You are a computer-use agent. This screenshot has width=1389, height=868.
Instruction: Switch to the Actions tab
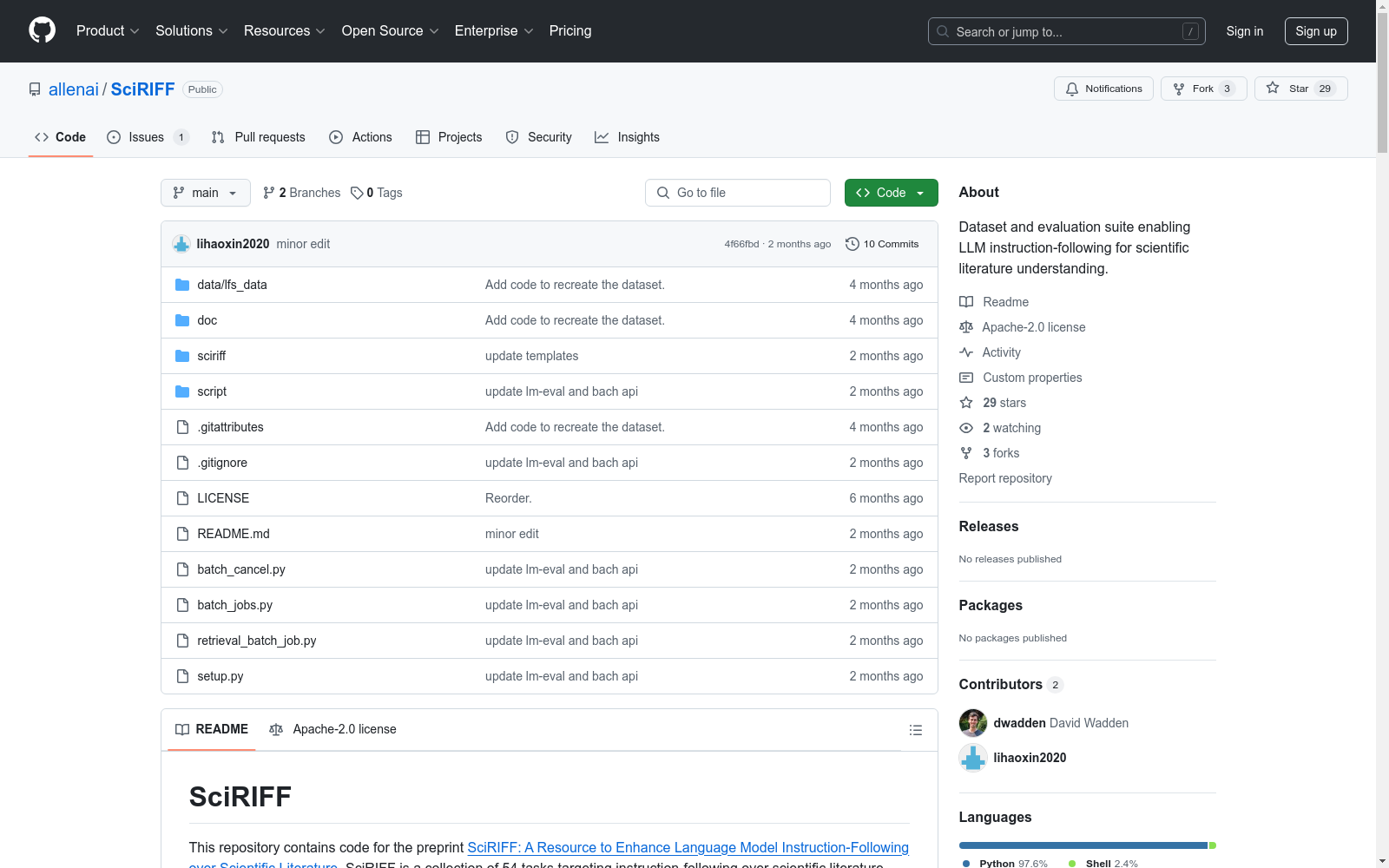(x=361, y=137)
